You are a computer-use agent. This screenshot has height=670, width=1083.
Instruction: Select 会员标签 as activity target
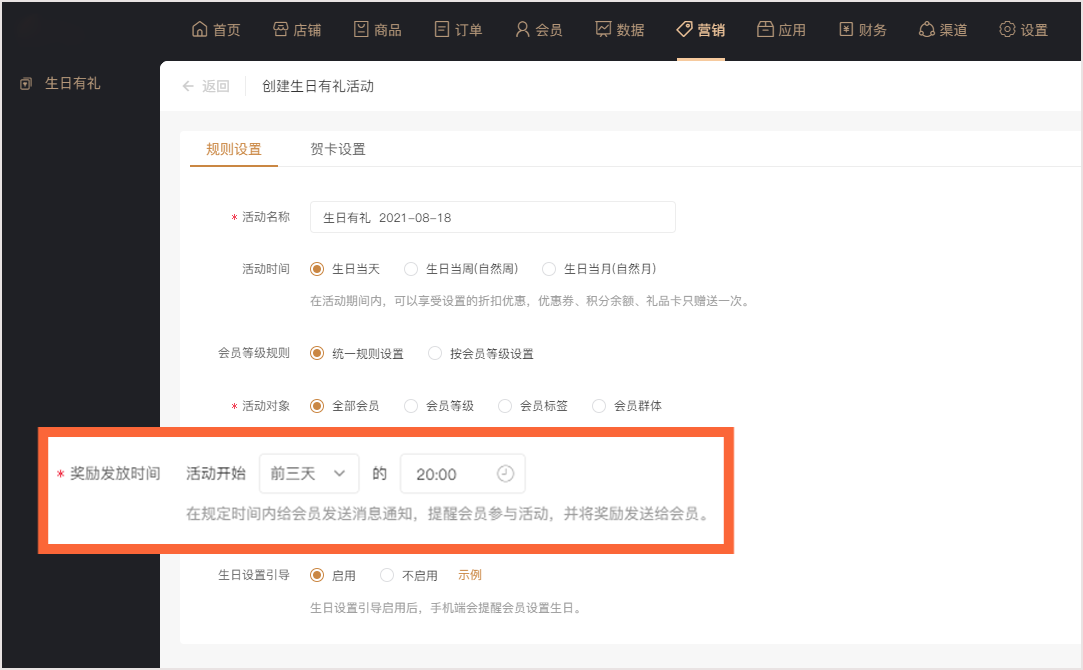click(505, 406)
